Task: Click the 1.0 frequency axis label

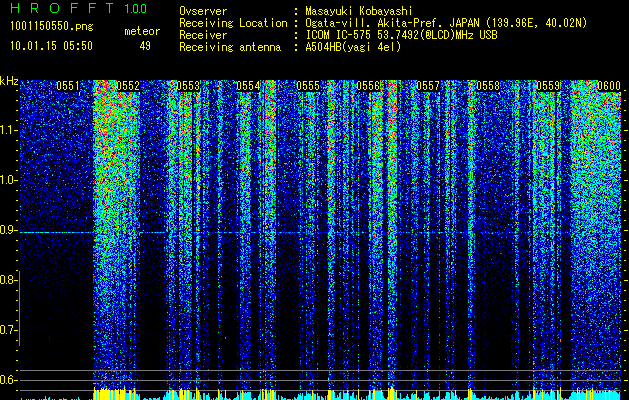Action: pyautogui.click(x=8, y=180)
